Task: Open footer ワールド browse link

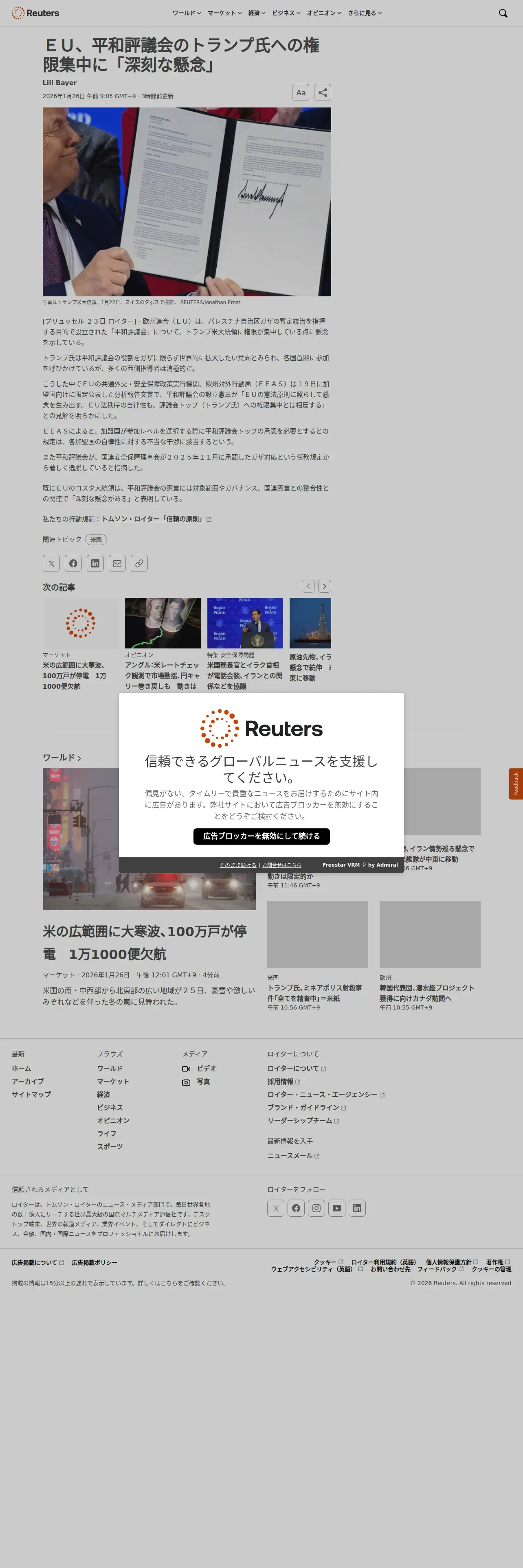Action: 110,1069
